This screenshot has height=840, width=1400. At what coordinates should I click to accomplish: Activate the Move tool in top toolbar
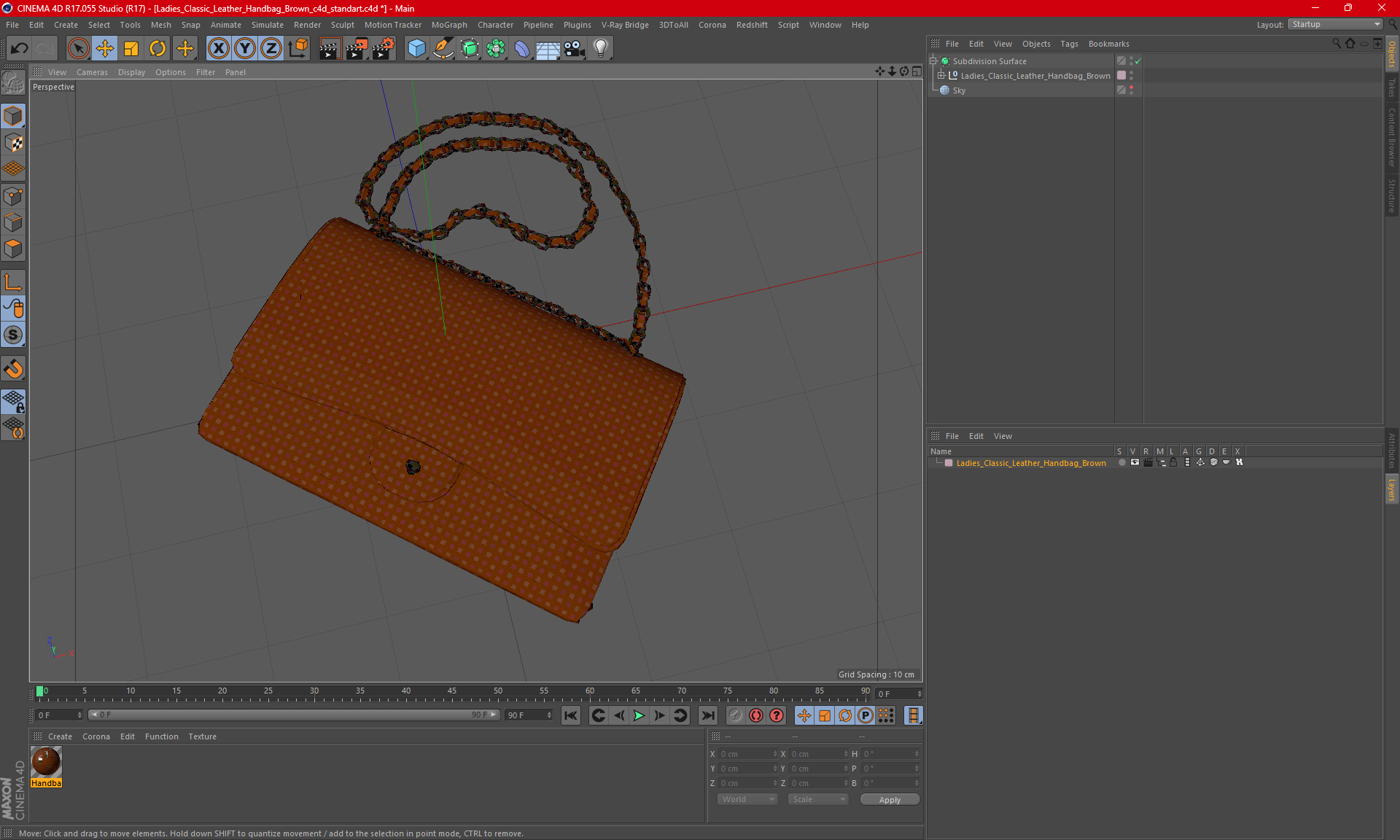[105, 48]
